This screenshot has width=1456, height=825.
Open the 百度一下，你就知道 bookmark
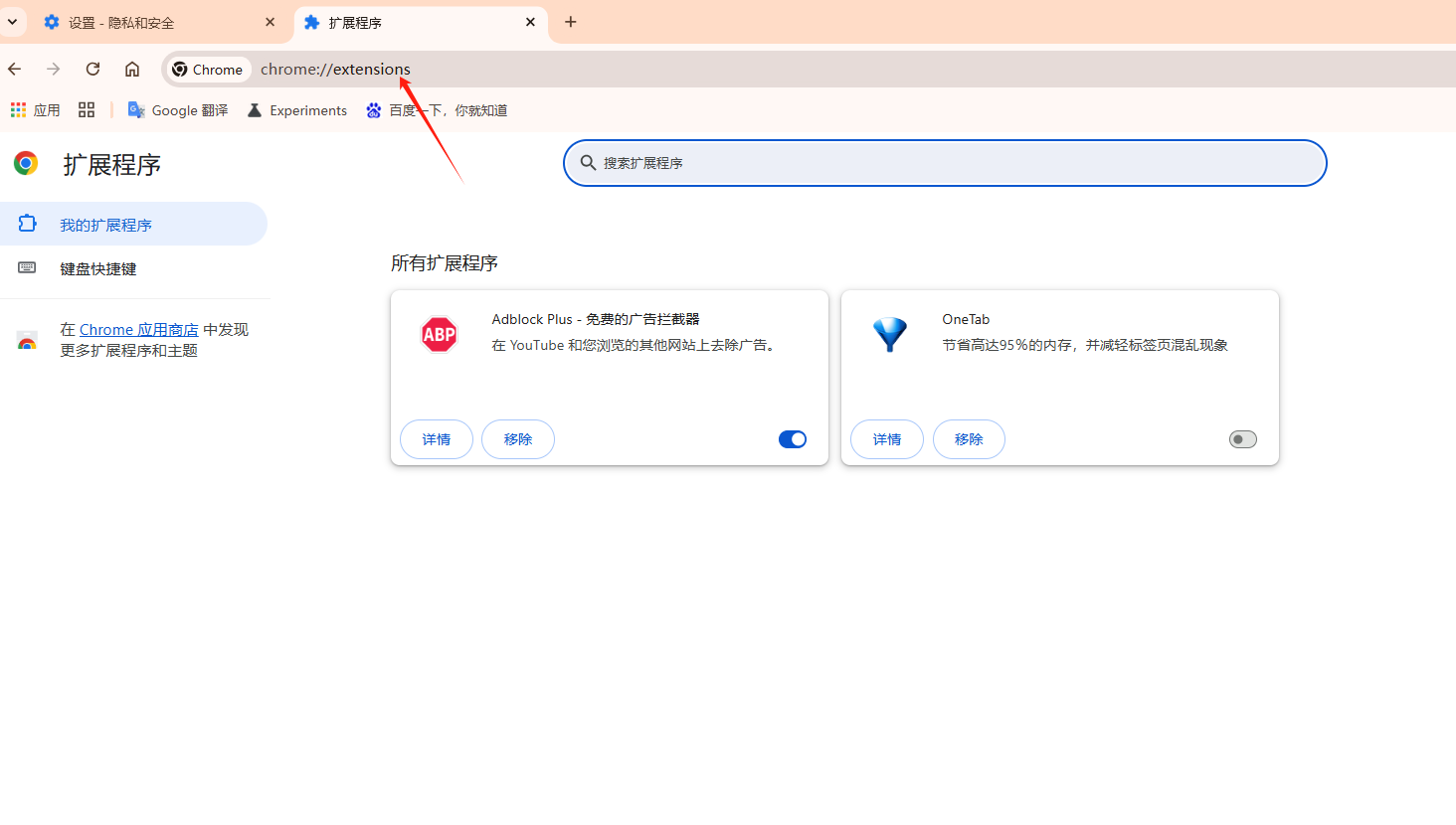point(437,110)
